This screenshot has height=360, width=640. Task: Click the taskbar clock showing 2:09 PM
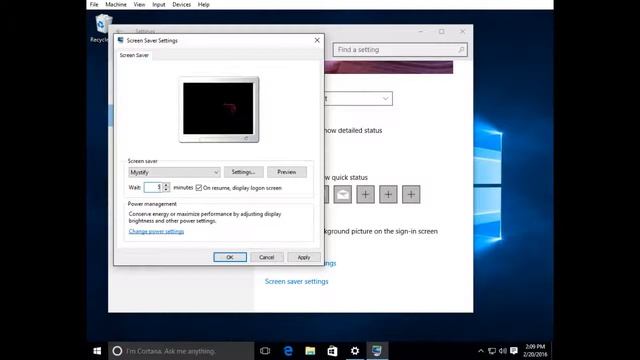535,351
